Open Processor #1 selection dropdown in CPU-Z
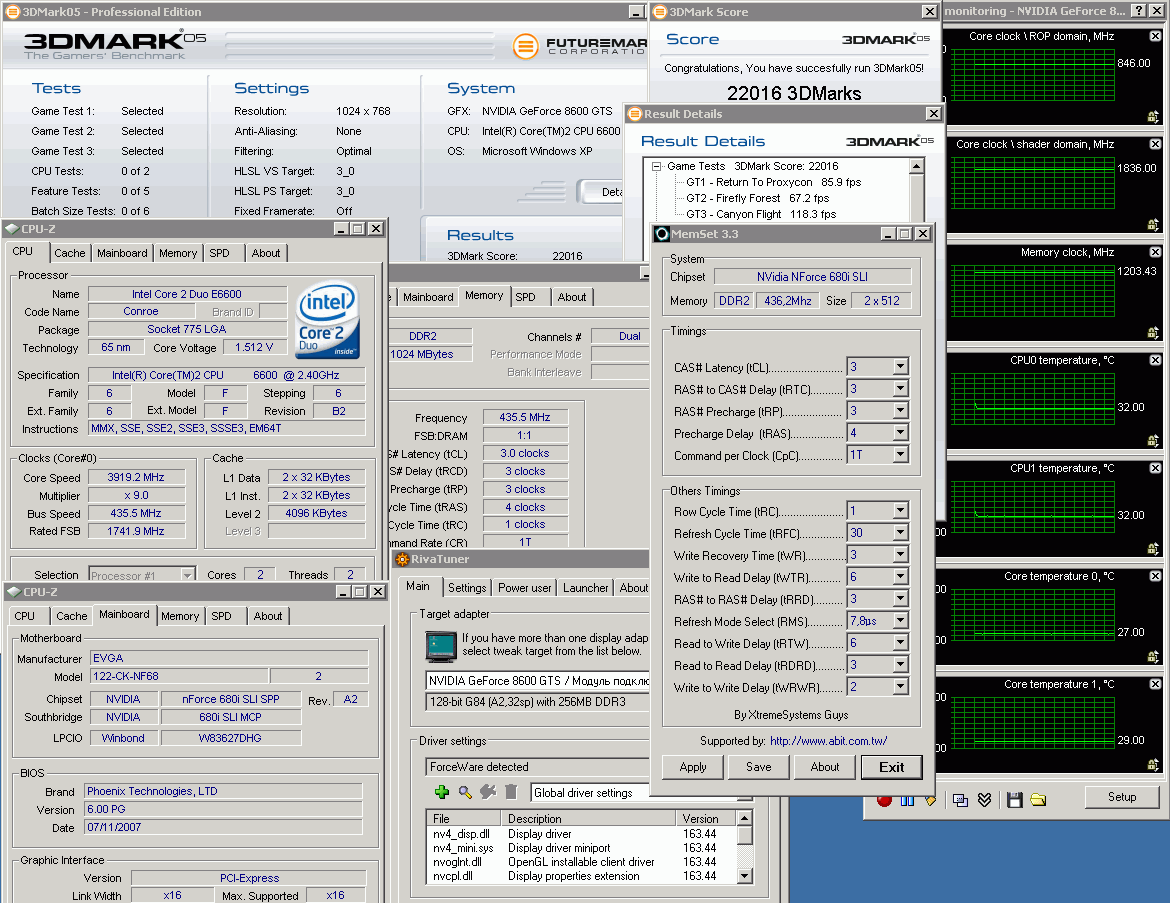This screenshot has height=903, width=1170. coord(188,575)
